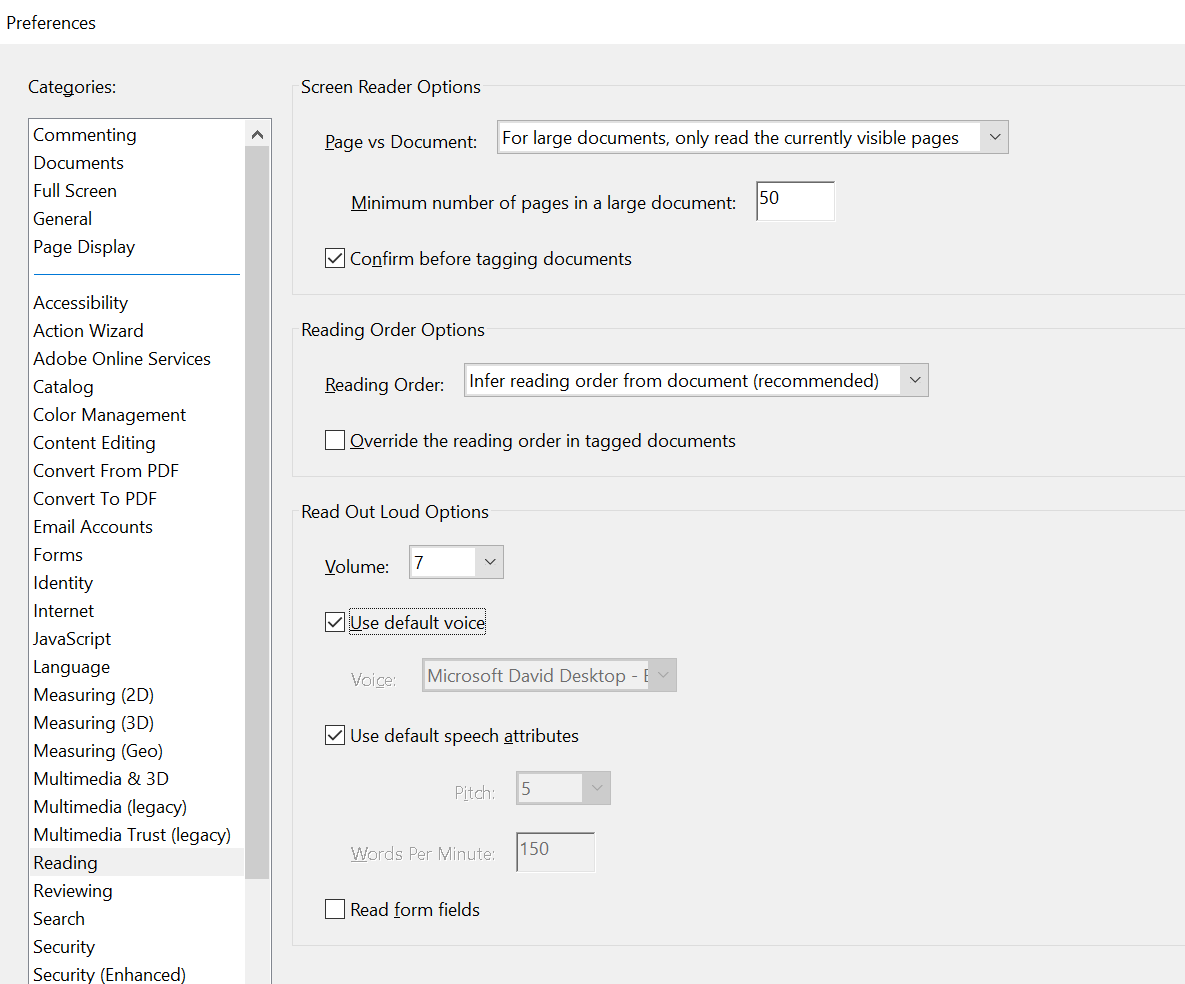This screenshot has width=1185, height=984.
Task: Select the Forms category
Action: [x=57, y=554]
